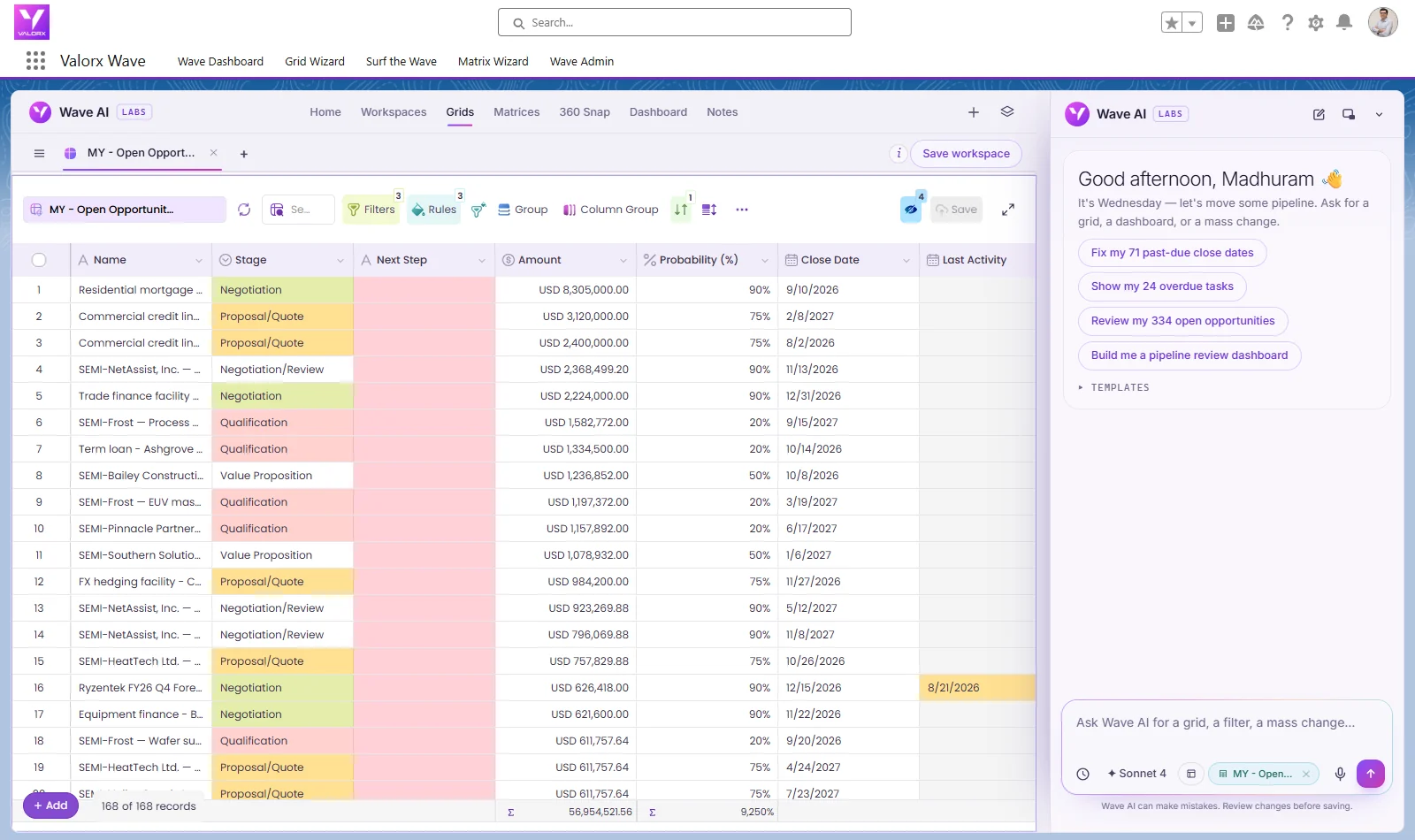
Task: Expand the Templates section
Action: [1114, 387]
